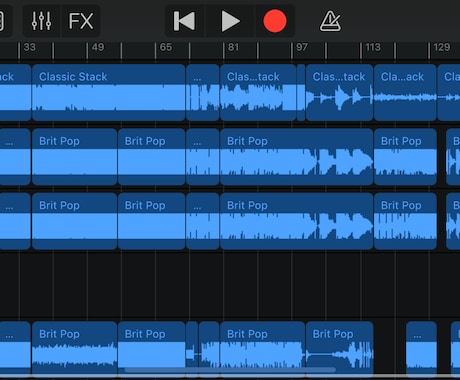Start recording with the red Record button
Viewport: 460px width, 380px height.
pyautogui.click(x=275, y=21)
